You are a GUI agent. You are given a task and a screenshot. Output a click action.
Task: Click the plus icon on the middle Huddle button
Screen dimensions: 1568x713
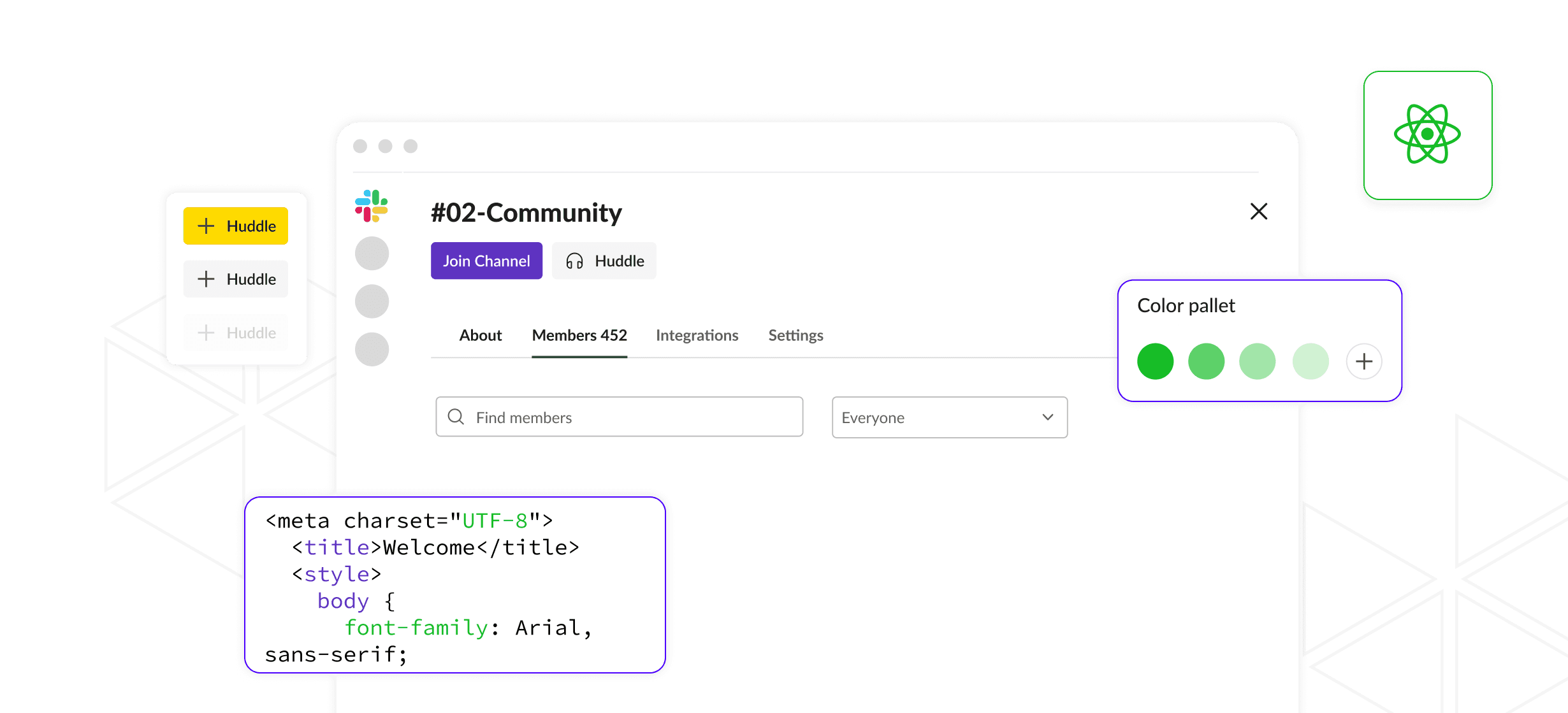coord(205,278)
